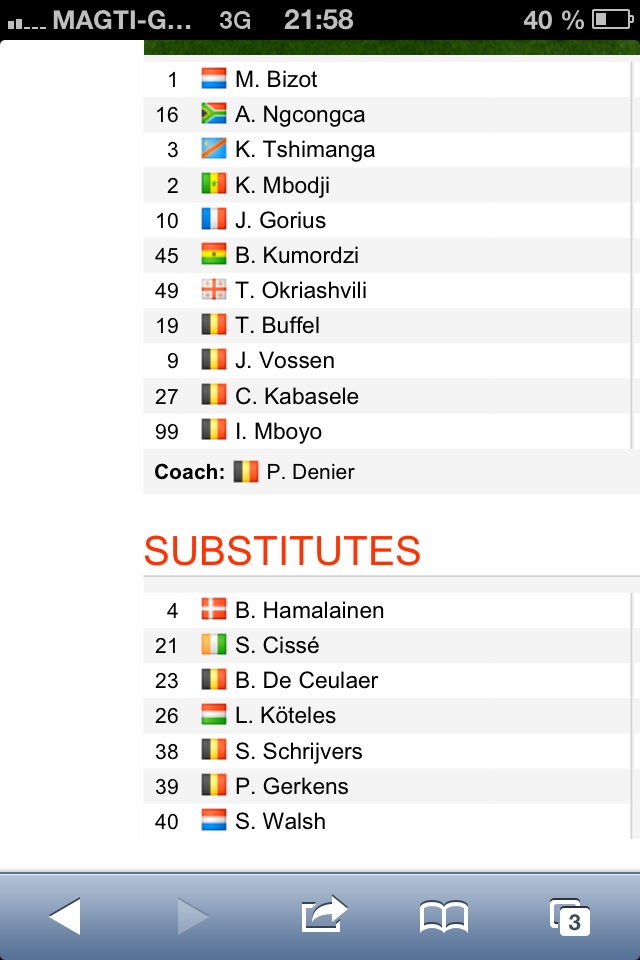
Task: Tap substitute L. Köteles
Action: (x=285, y=715)
